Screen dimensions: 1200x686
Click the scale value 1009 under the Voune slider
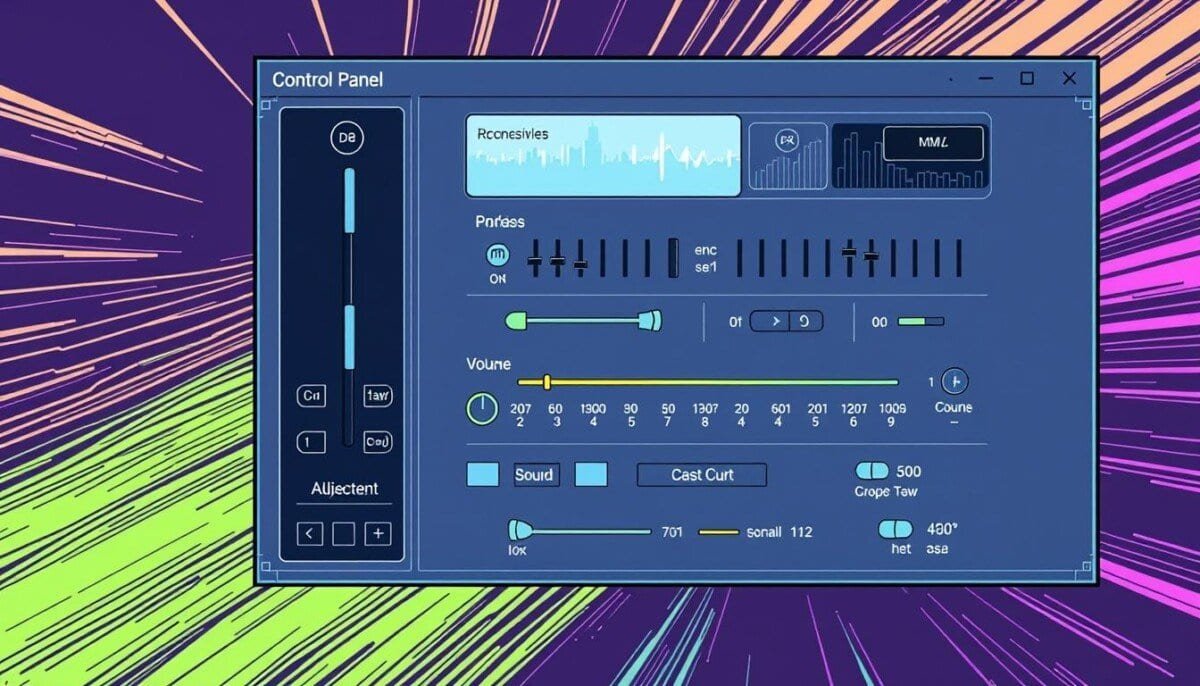tap(892, 409)
